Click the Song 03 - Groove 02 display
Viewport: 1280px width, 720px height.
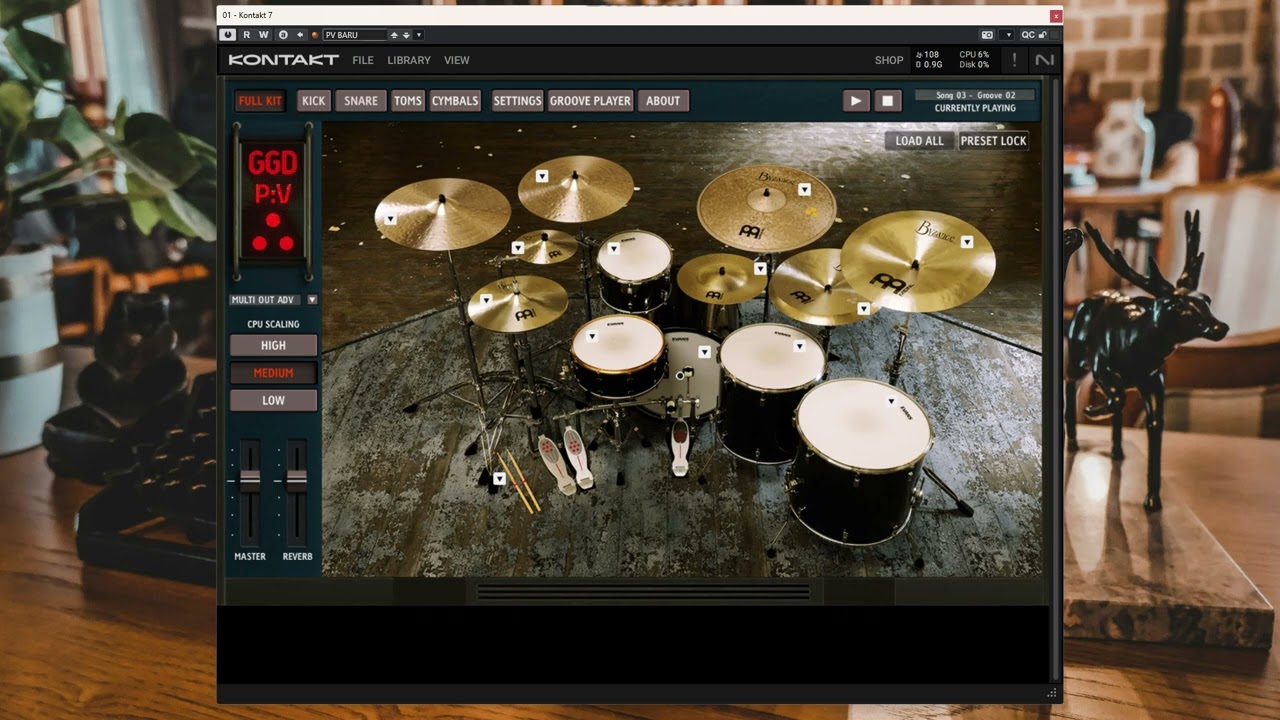click(975, 95)
